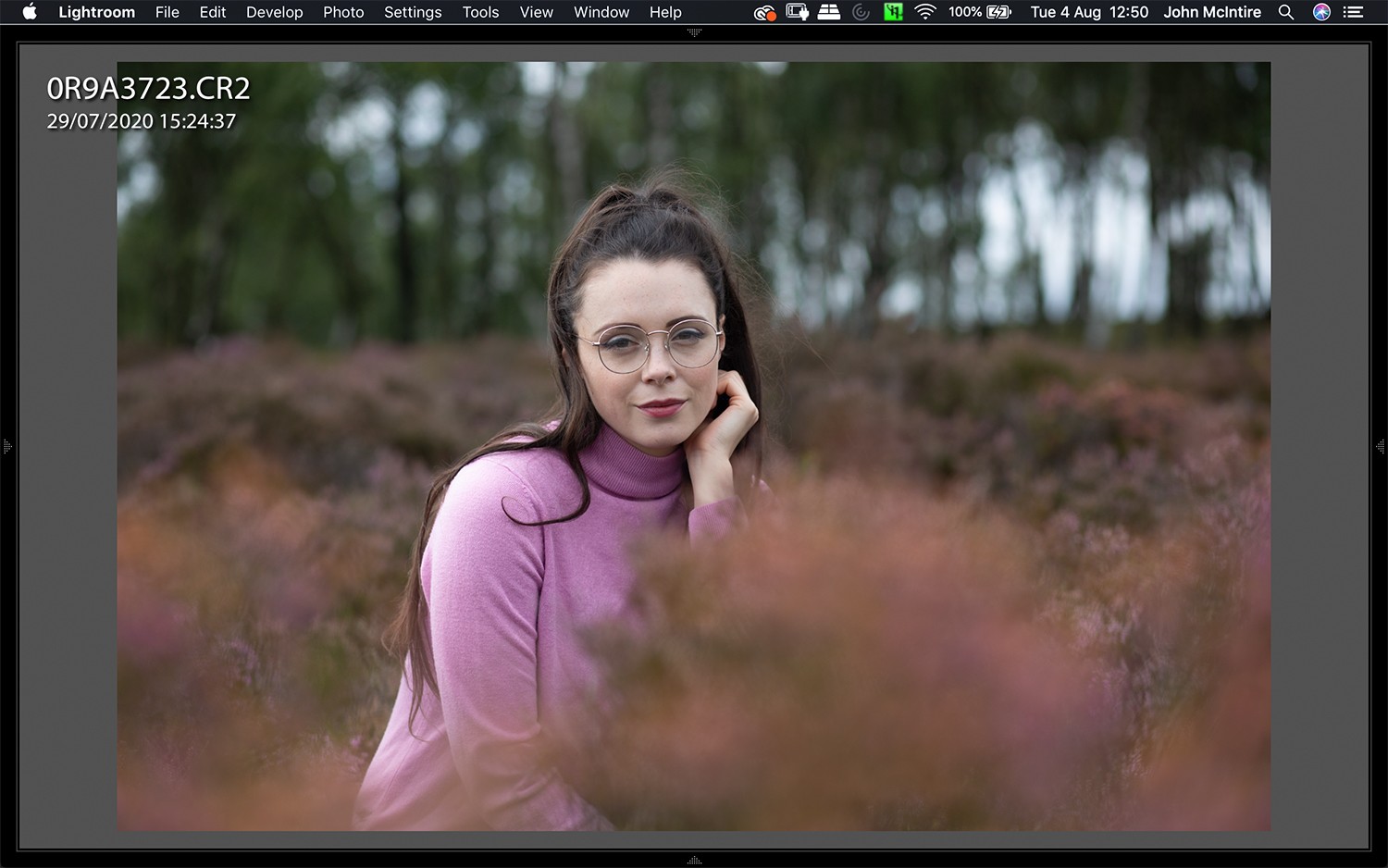Open the Photo menu
The width and height of the screenshot is (1388, 868).
click(x=343, y=12)
